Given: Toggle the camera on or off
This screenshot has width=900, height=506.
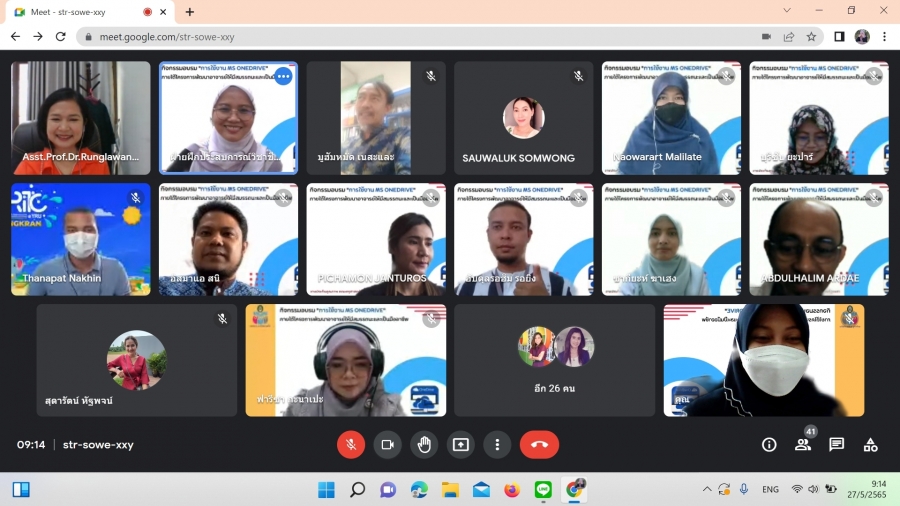Looking at the screenshot, I should [388, 445].
